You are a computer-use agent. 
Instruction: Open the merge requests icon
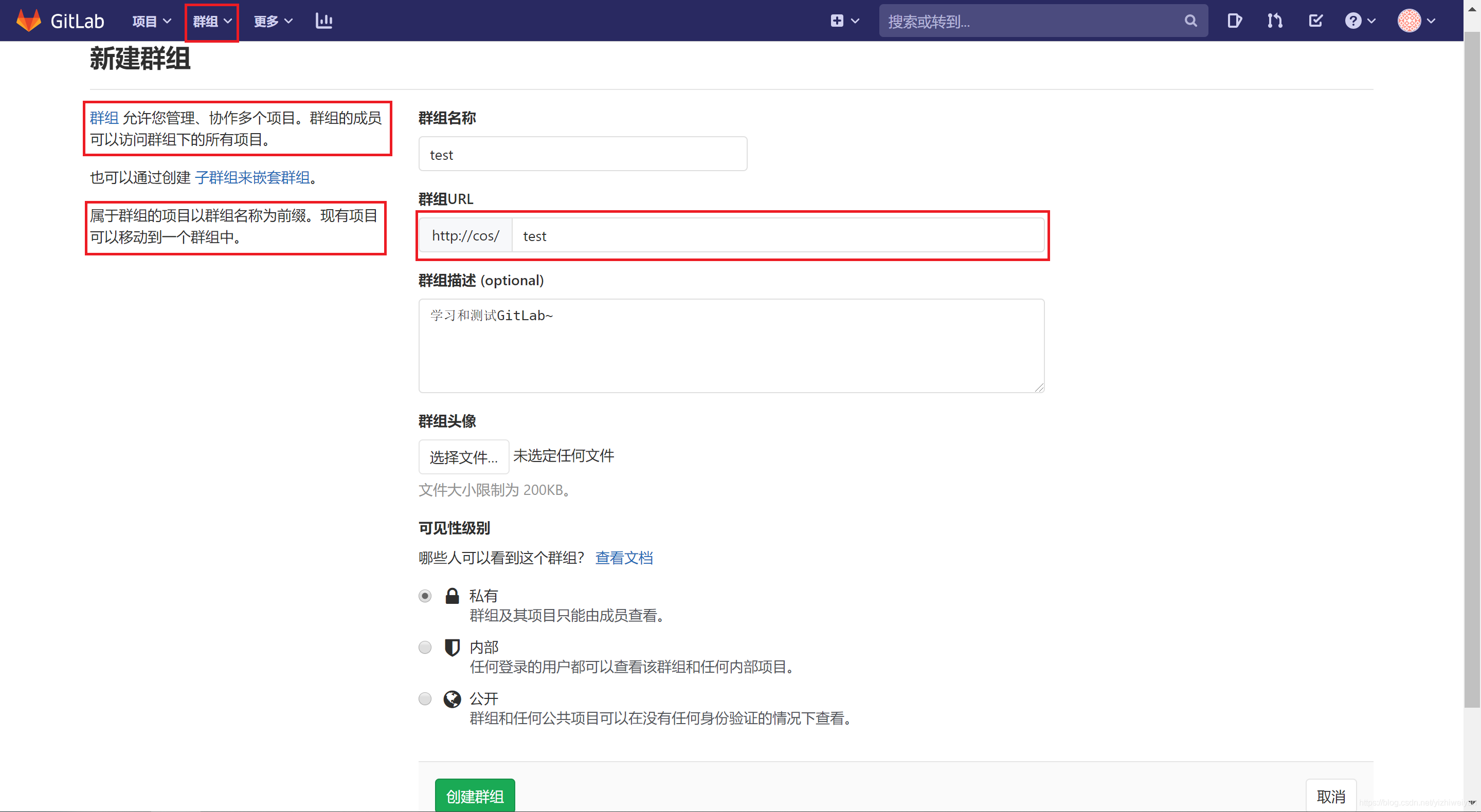click(x=1275, y=21)
